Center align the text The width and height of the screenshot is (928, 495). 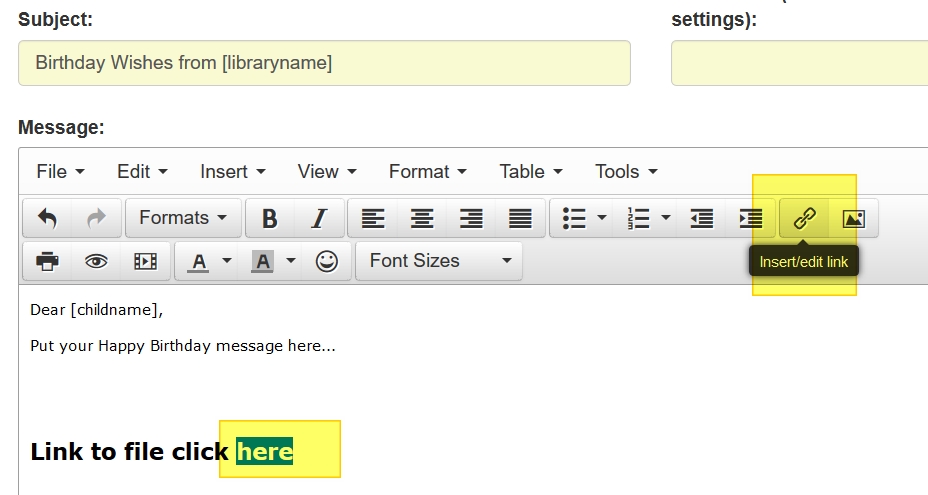coord(422,218)
